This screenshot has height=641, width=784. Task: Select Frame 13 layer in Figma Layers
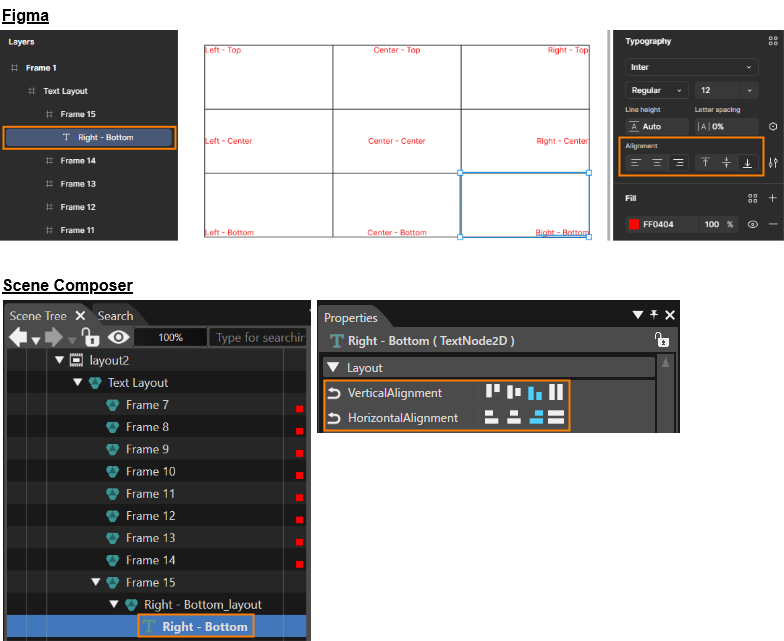click(78, 184)
